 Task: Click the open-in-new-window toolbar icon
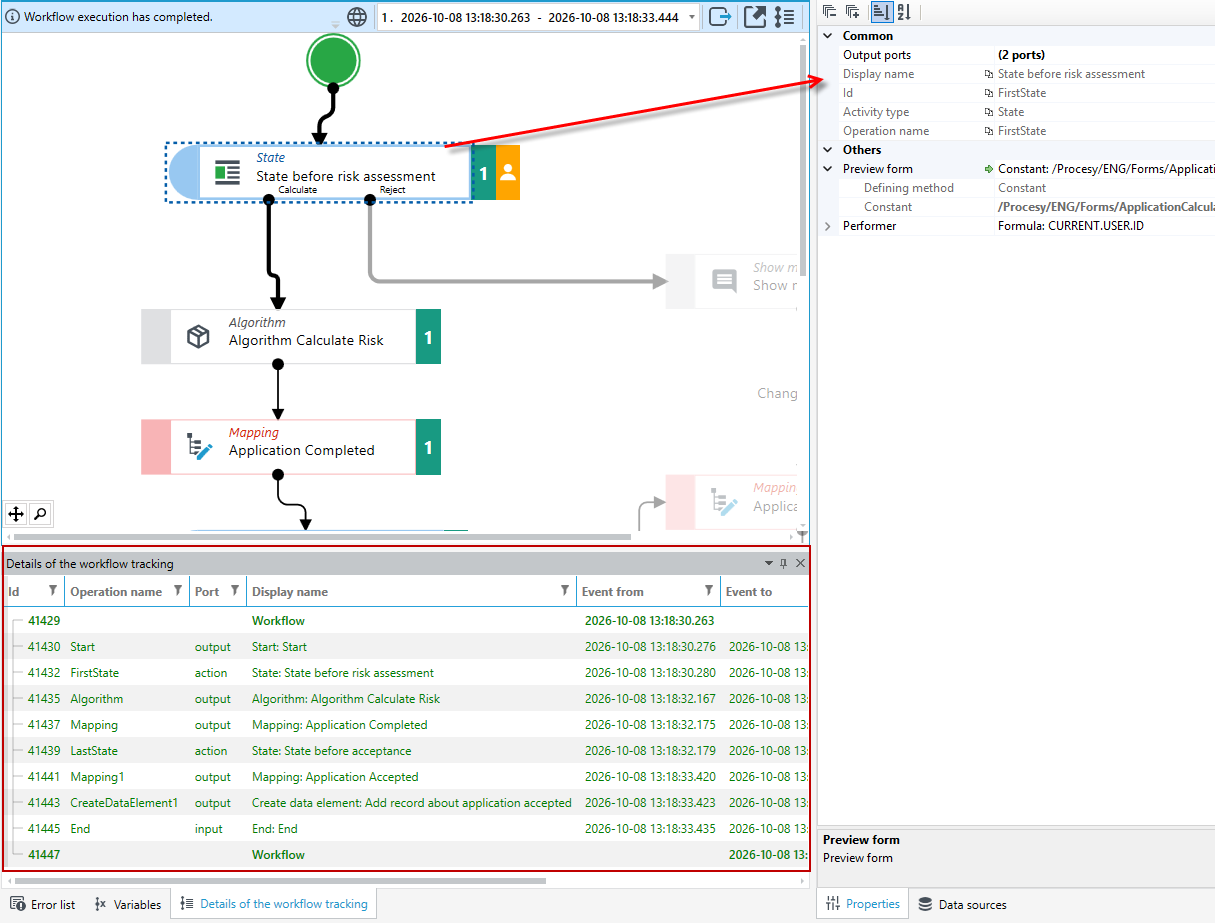755,16
